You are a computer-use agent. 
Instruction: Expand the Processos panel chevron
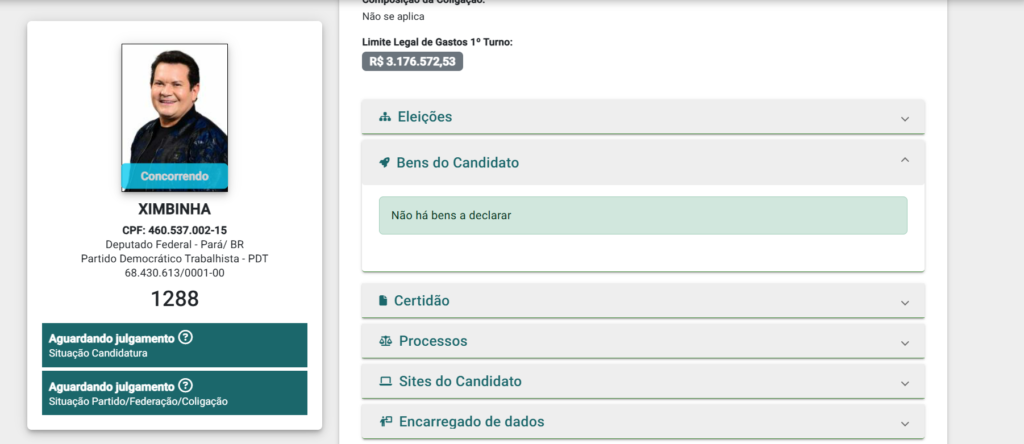point(904,343)
